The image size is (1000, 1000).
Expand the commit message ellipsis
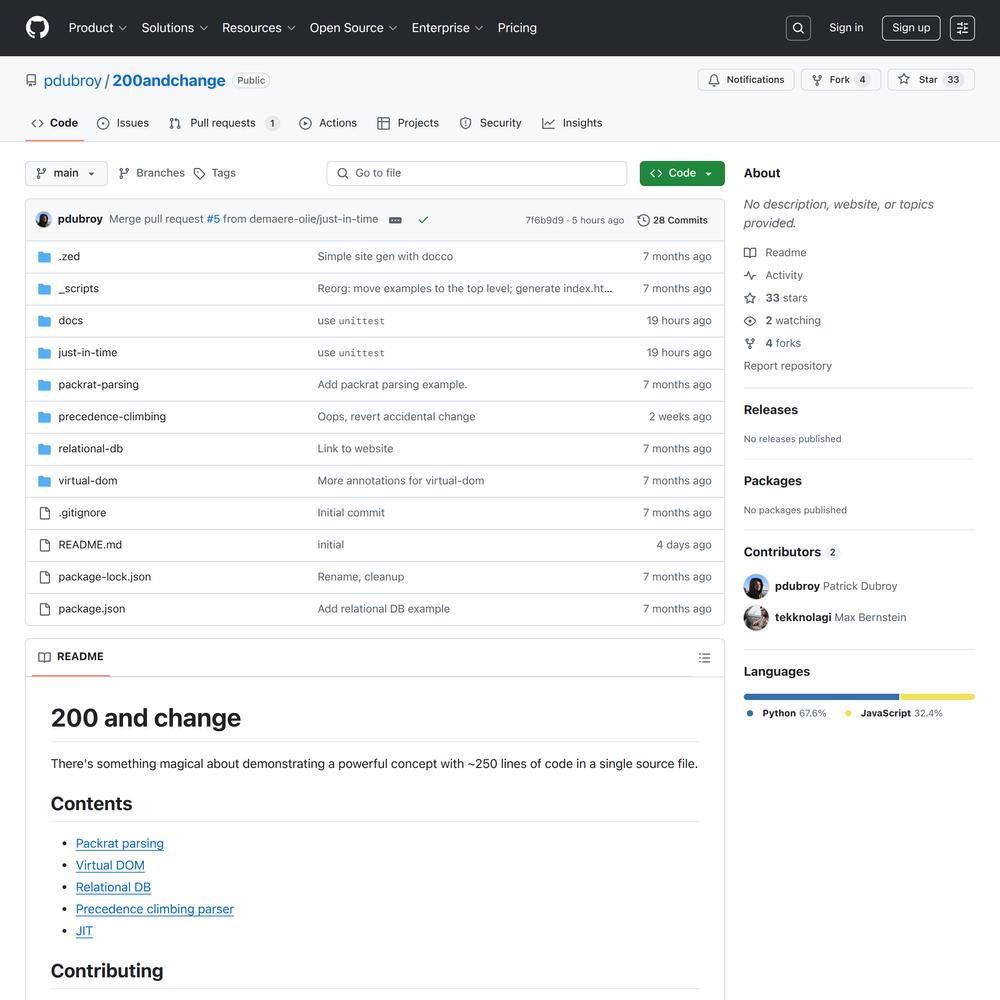395,220
